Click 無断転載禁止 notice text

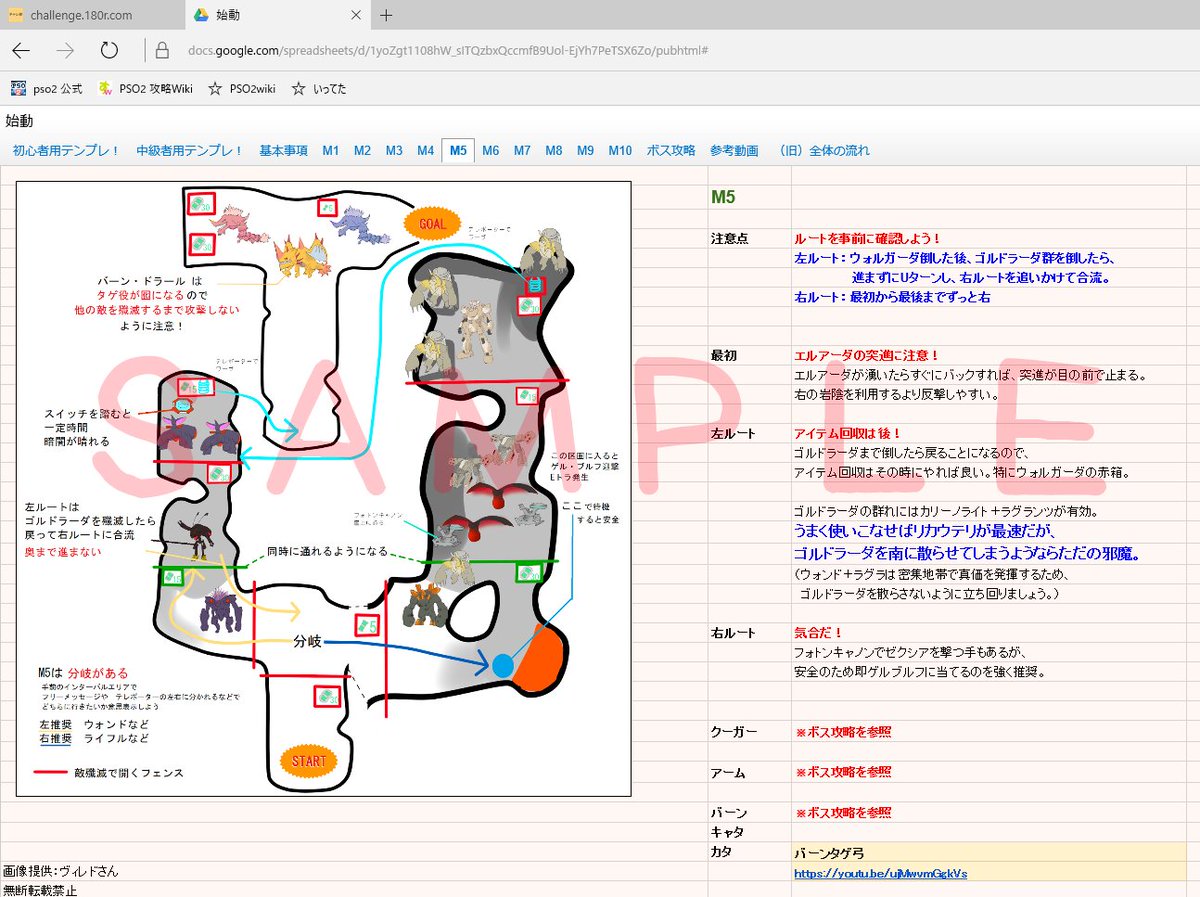40,889
